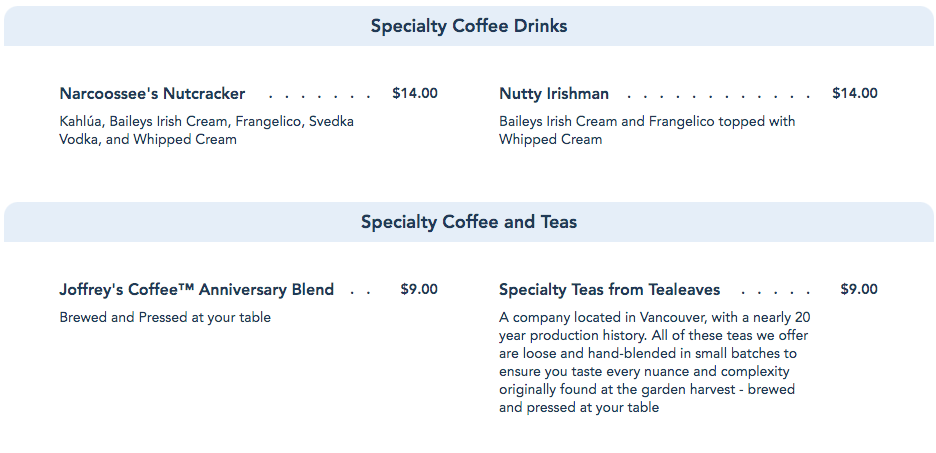Click the $9.00 price for Tealeaves teas
Image resolution: width=936 pixels, height=453 pixels.
pos(858,290)
